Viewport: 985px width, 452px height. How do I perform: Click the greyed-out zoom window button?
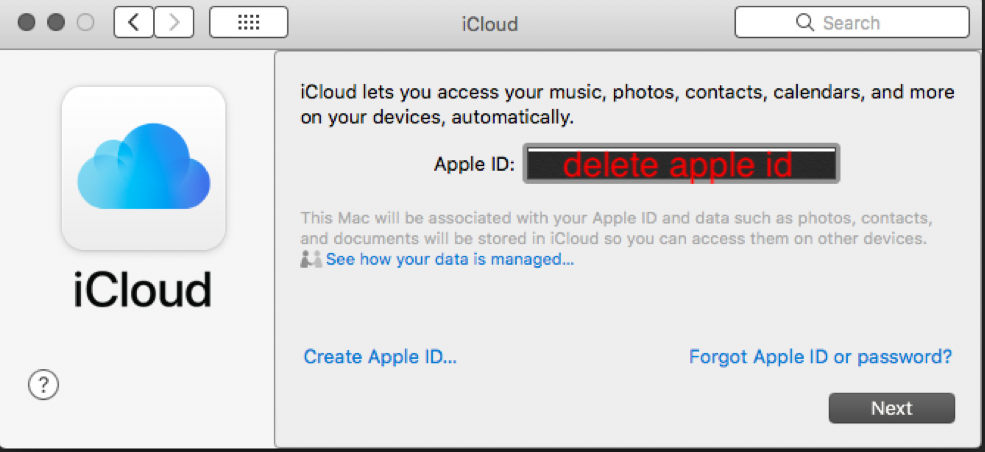[87, 22]
